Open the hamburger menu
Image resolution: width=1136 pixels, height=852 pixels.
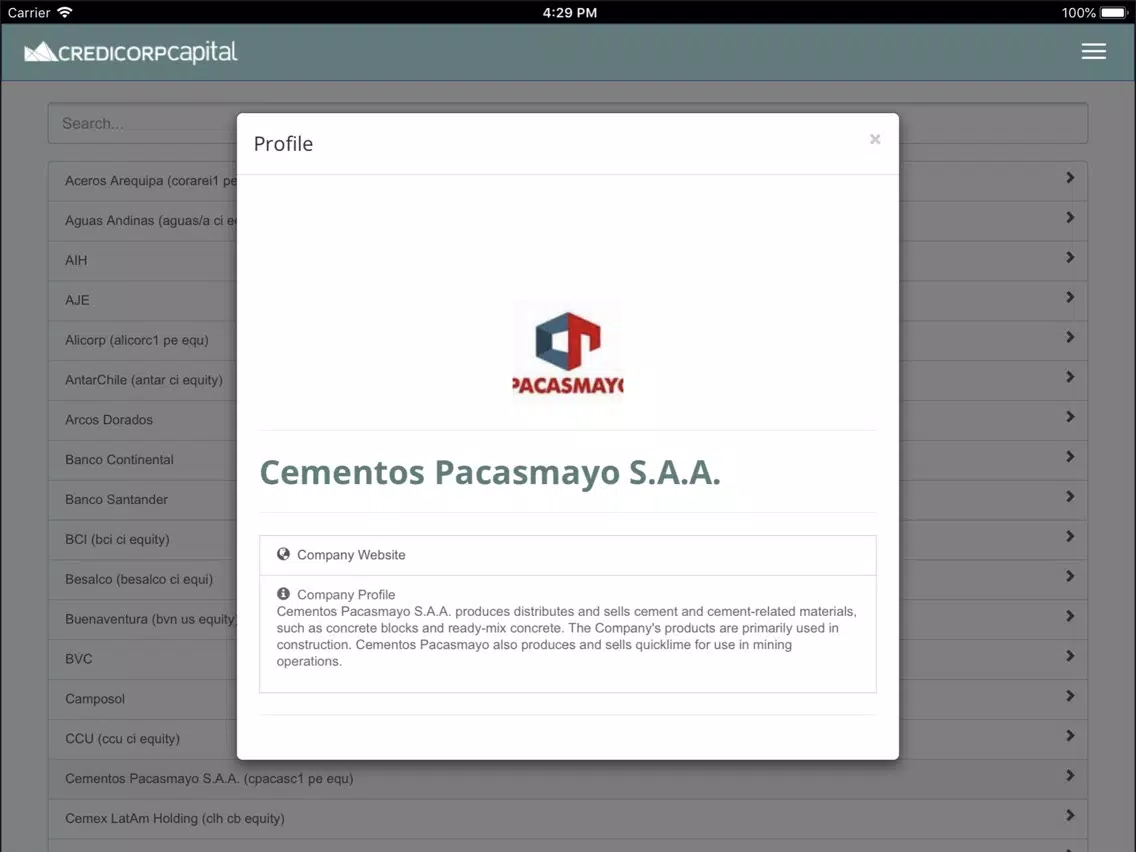(1093, 51)
